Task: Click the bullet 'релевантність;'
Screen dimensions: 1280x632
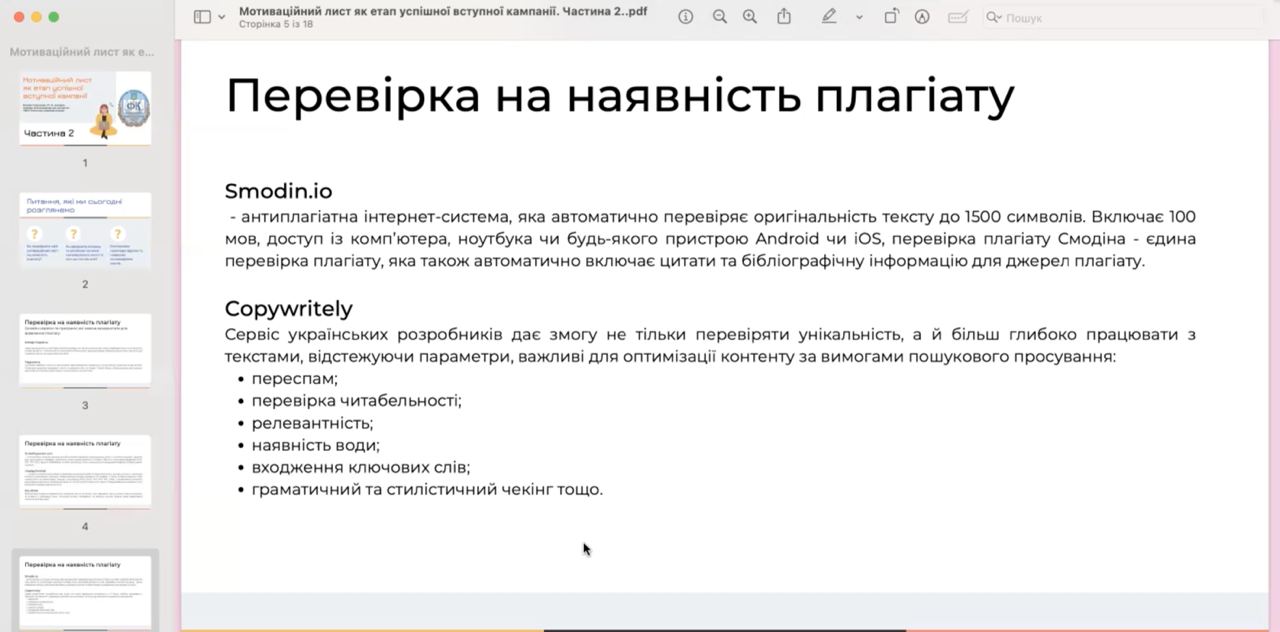Action: pos(312,423)
